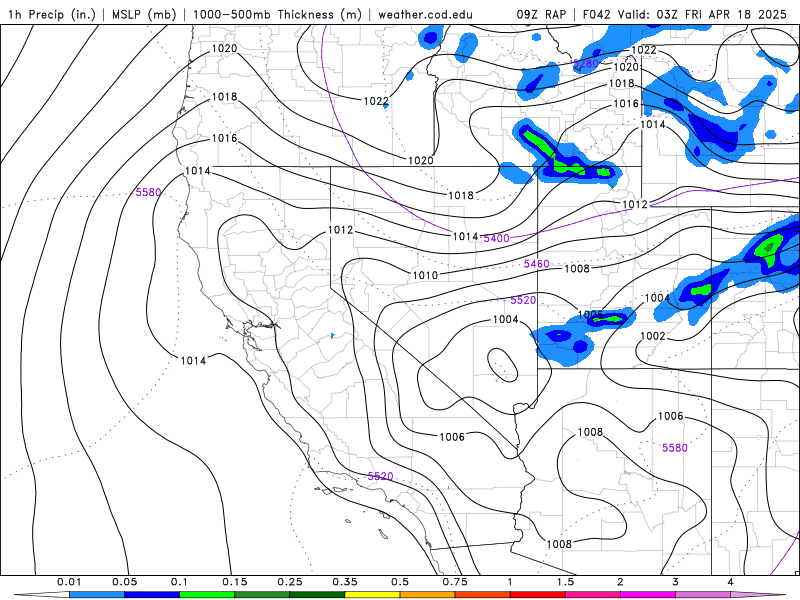Pick the magenta 2–3 legend swatch
The image size is (800, 600).
648,595
